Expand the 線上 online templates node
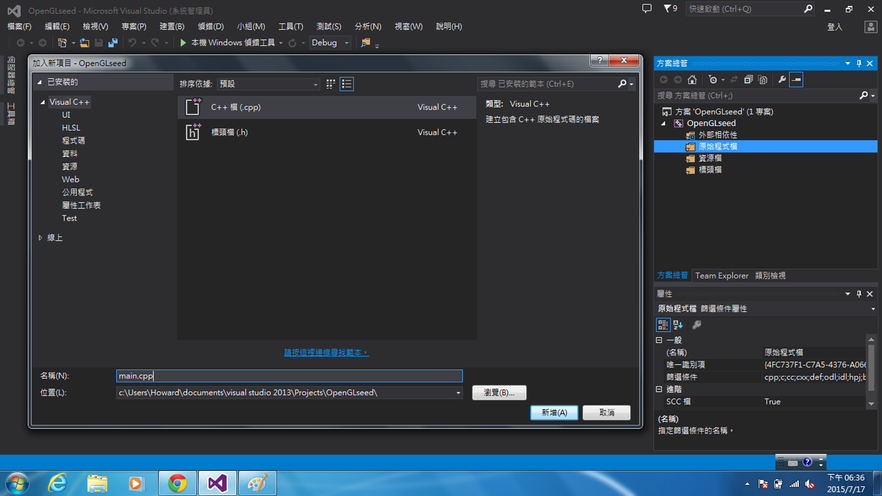 [40, 238]
